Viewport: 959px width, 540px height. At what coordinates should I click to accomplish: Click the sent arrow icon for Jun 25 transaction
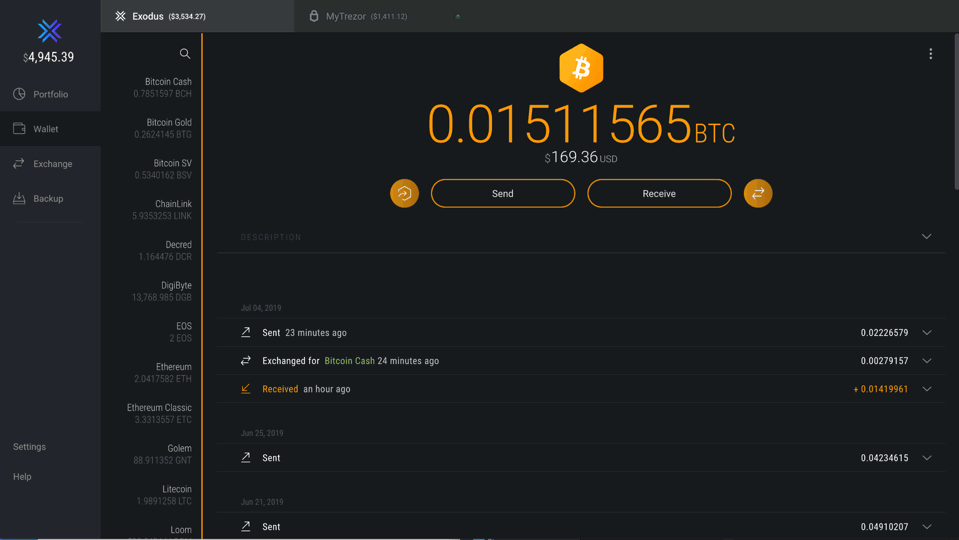(x=246, y=457)
